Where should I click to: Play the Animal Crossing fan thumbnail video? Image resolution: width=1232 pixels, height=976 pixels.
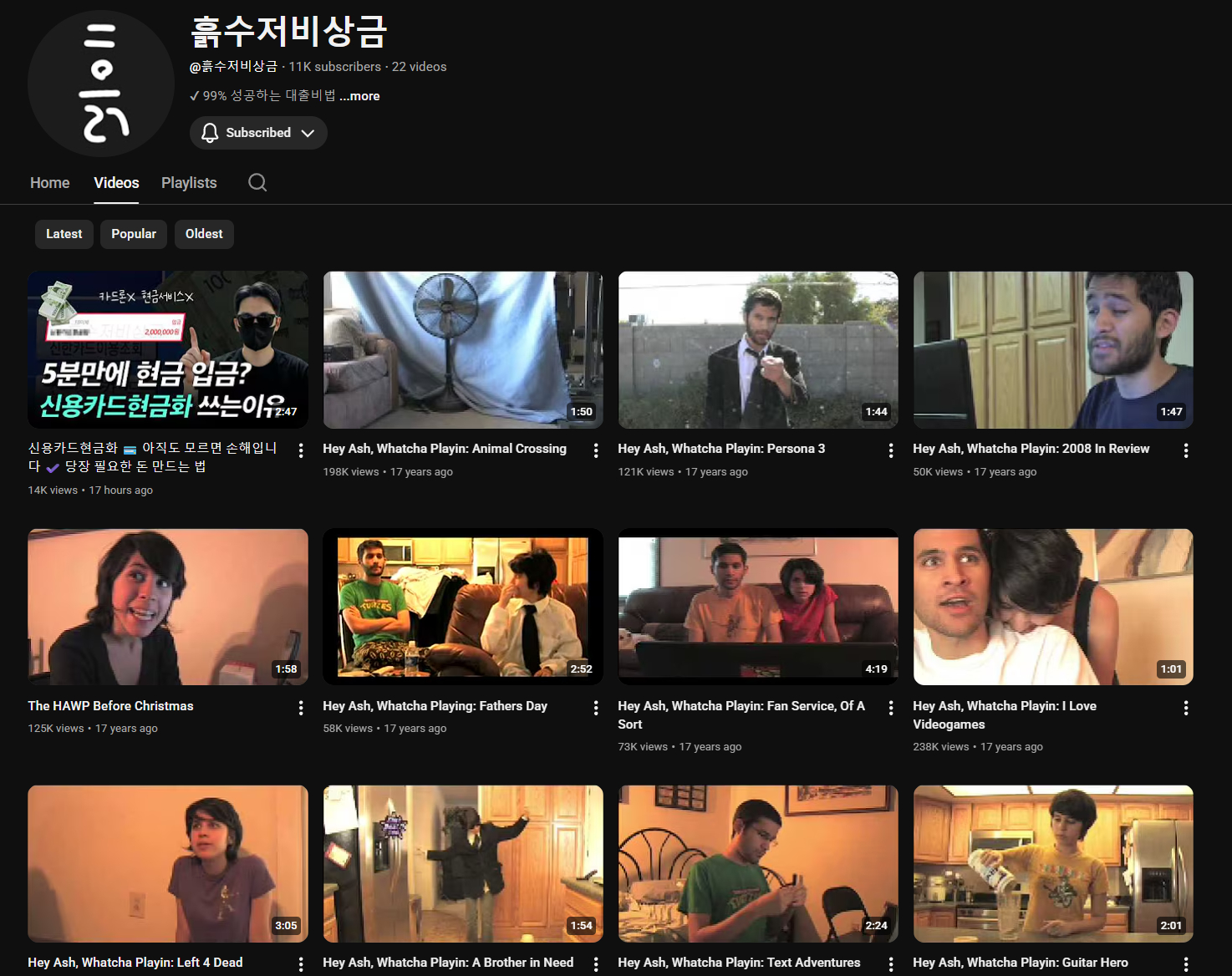tap(463, 349)
